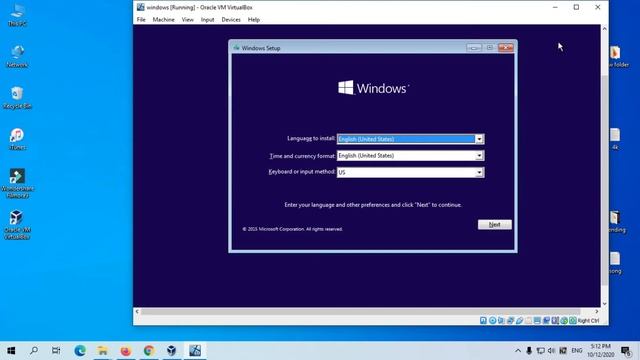Click the hard disk activity status icon
Viewport: 640px width, 360px height.
(x=483, y=320)
